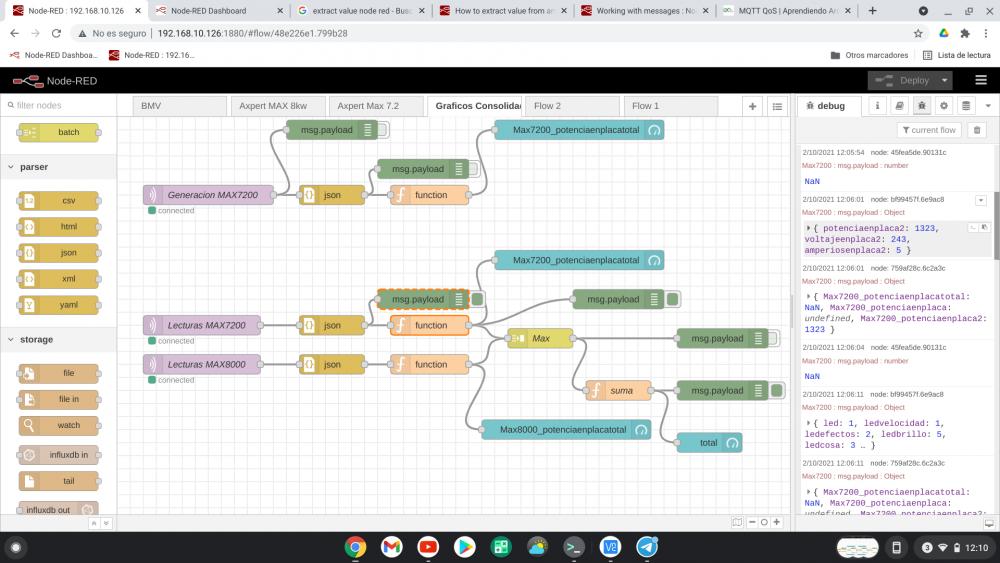Reload the browser page
Screen dimensions: 1000x563
coord(56,33)
